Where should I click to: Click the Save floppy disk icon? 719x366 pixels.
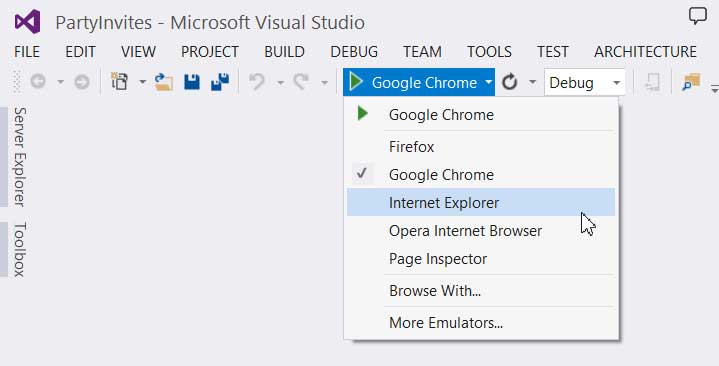tap(192, 82)
